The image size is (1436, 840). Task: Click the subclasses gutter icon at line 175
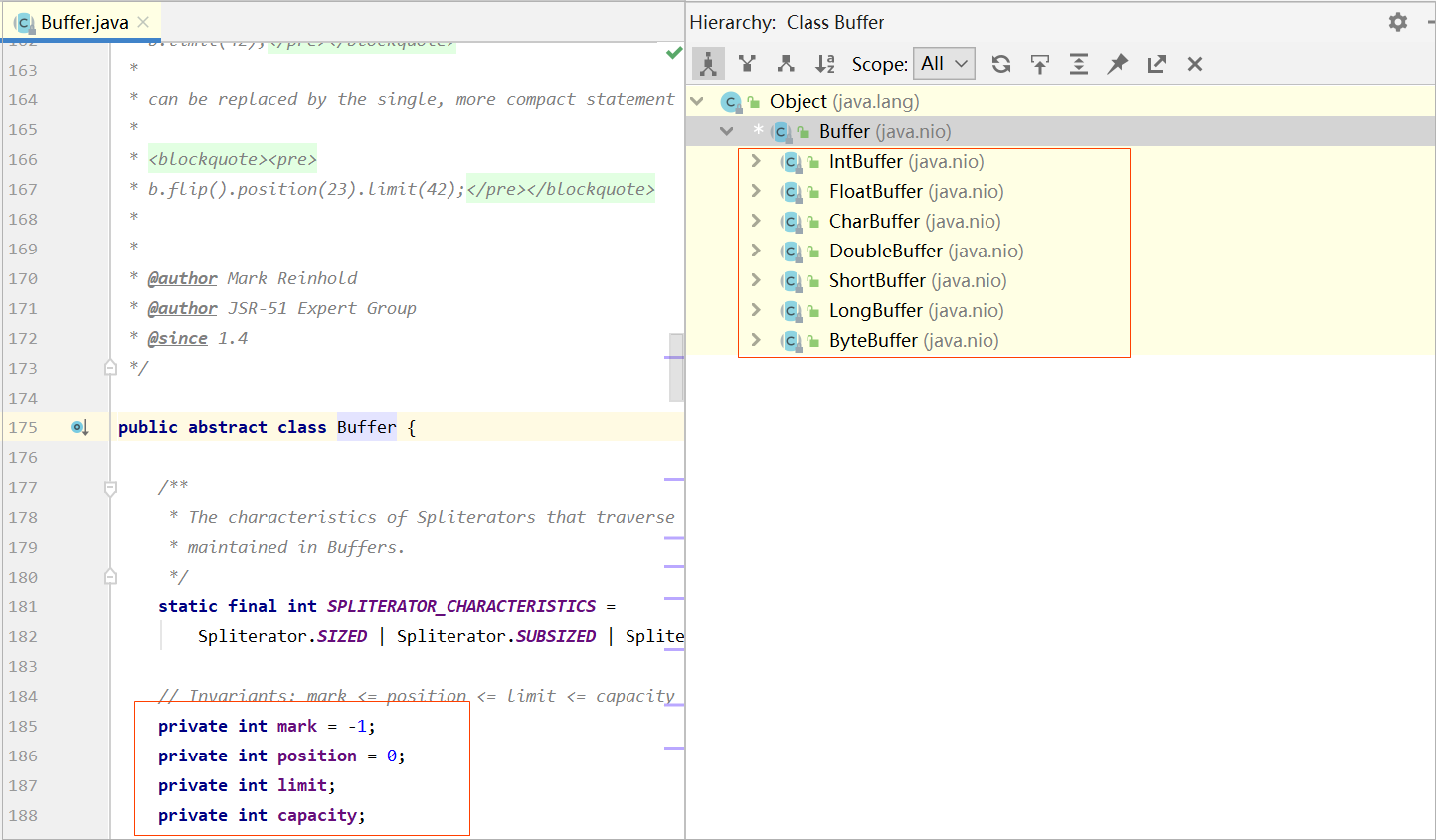(x=80, y=427)
